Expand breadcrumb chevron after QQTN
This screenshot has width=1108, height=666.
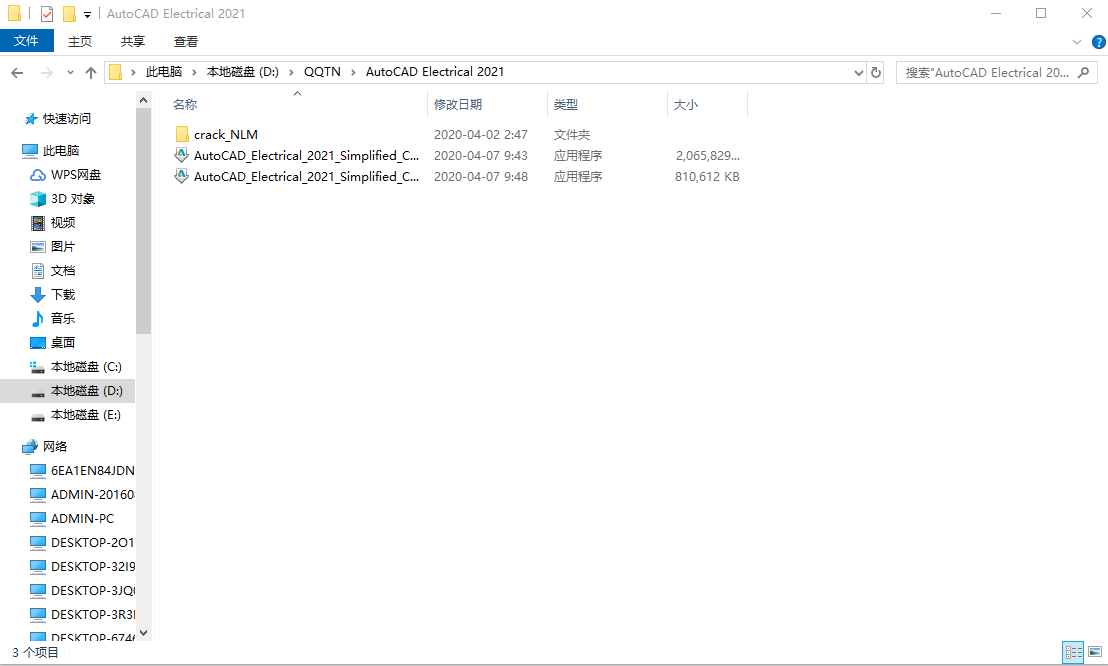(x=353, y=72)
